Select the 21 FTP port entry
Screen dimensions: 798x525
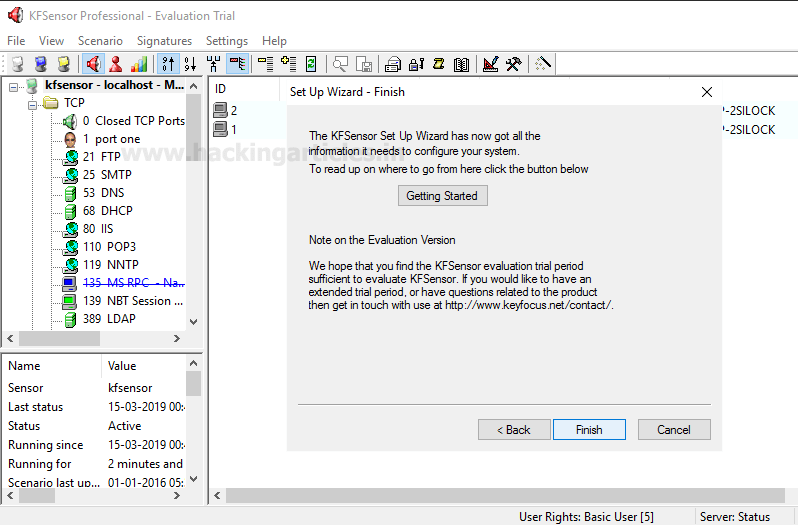tap(101, 157)
